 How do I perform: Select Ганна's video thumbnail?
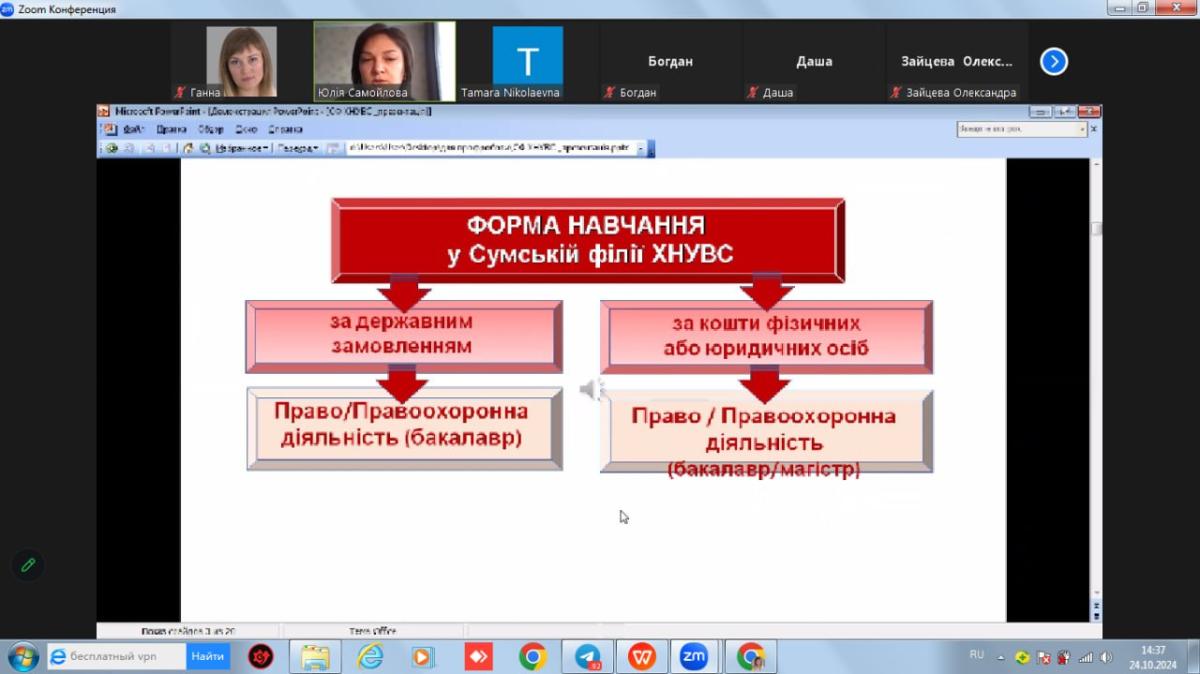(x=241, y=61)
